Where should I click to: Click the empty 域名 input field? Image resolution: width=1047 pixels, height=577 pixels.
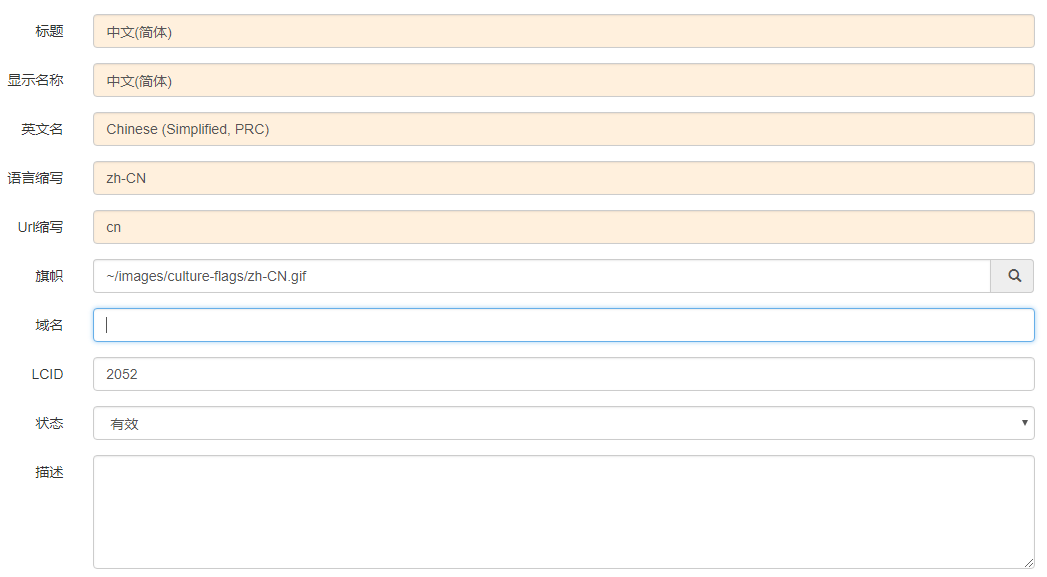[x=564, y=325]
